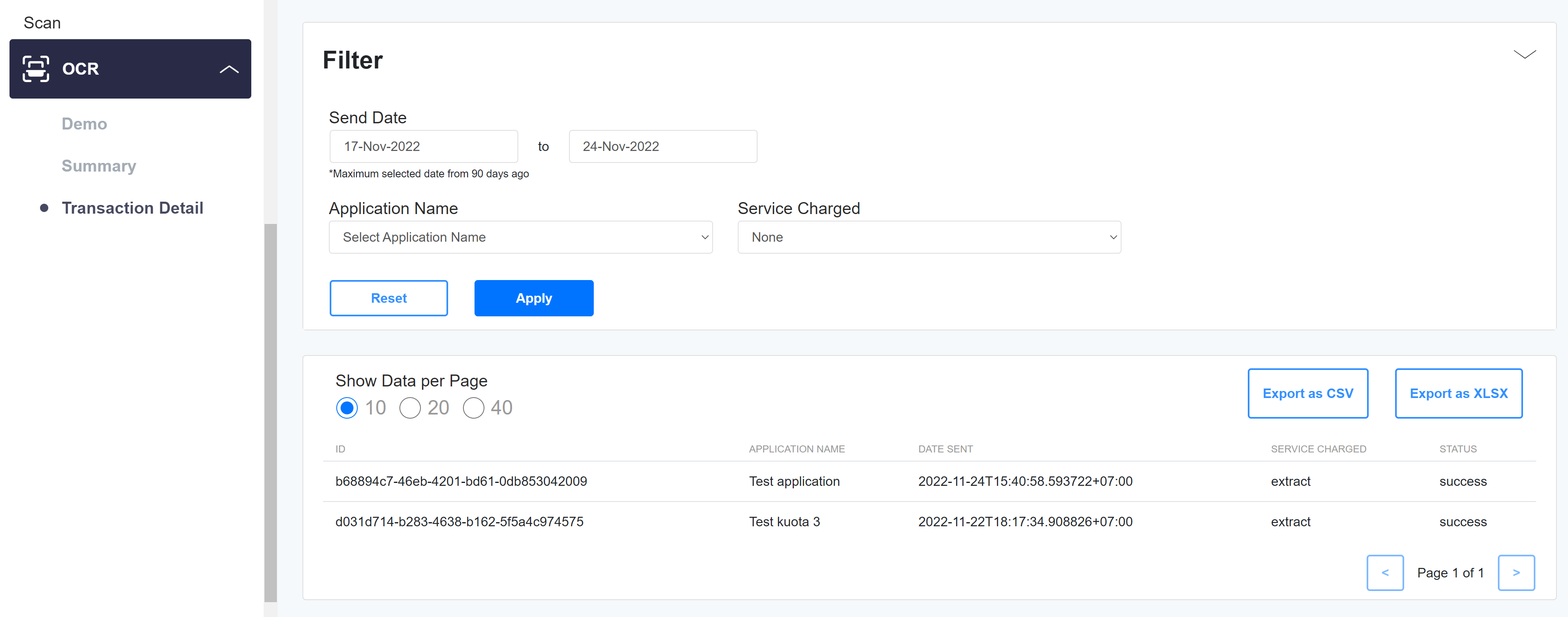Click the start date field 17-Nov-2022
This screenshot has height=617, width=1568.
pyautogui.click(x=423, y=147)
